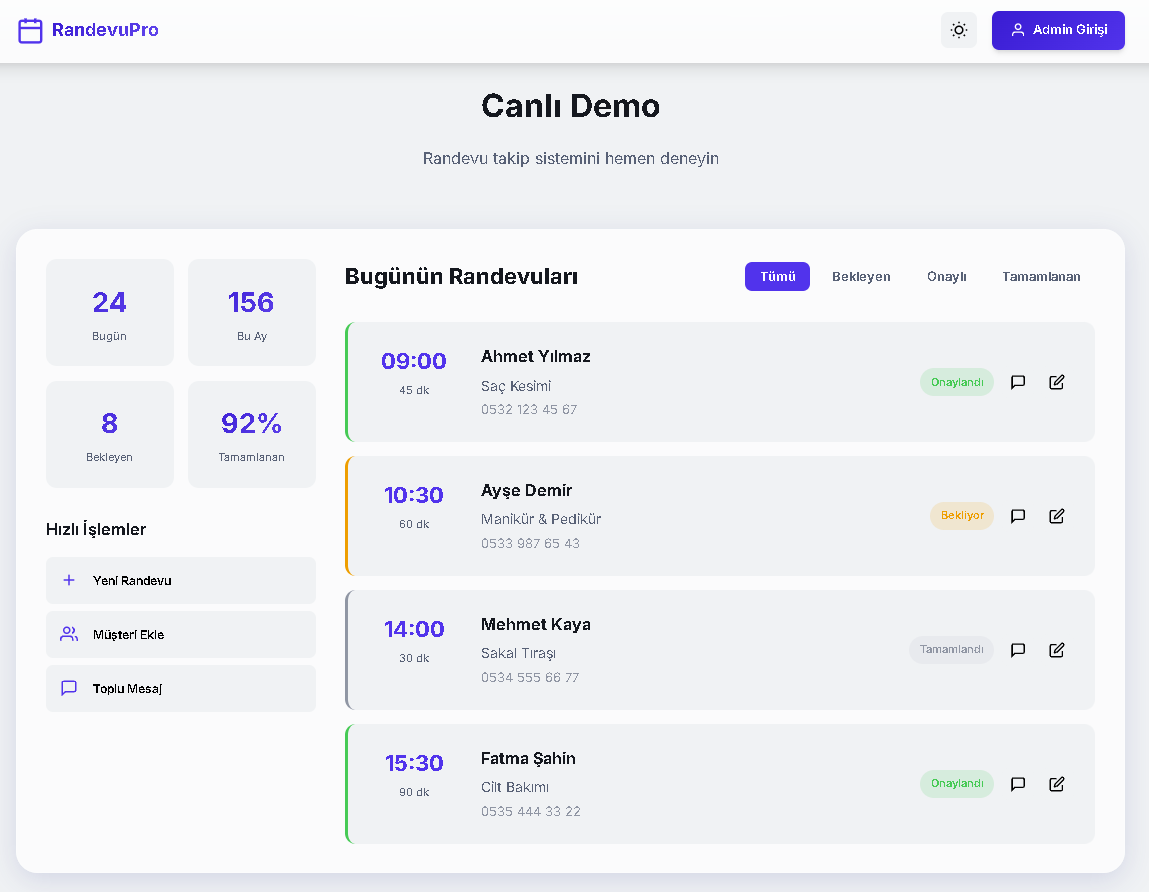Viewport: 1149px width, 892px height.
Task: Click message icon for Fatma Şahin
Action: tap(1018, 784)
